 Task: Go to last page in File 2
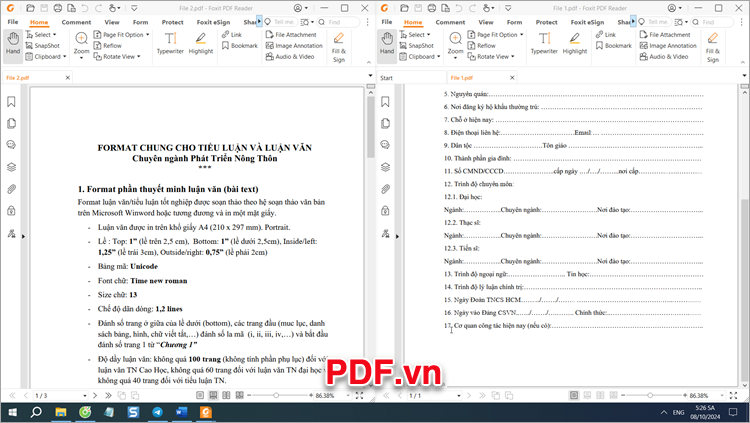point(108,395)
